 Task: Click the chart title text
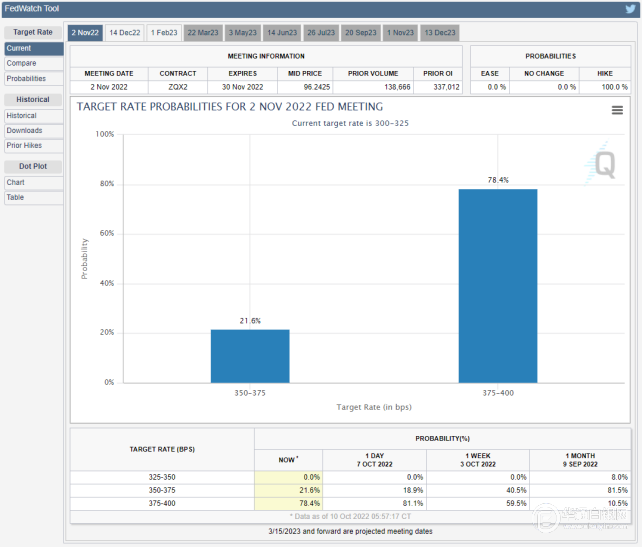pyautogui.click(x=230, y=107)
